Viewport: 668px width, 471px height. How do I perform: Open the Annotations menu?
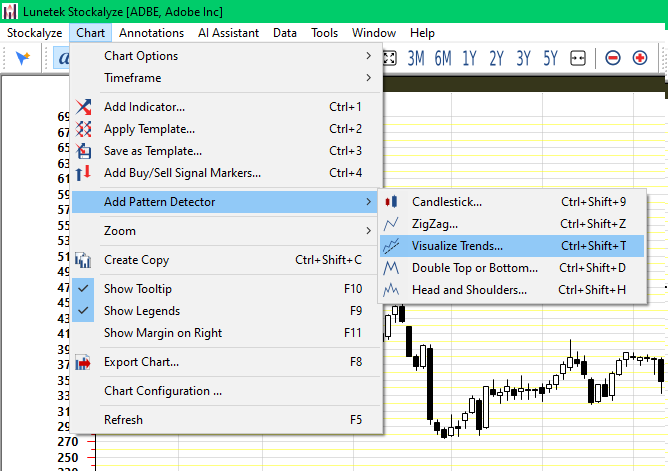point(151,33)
